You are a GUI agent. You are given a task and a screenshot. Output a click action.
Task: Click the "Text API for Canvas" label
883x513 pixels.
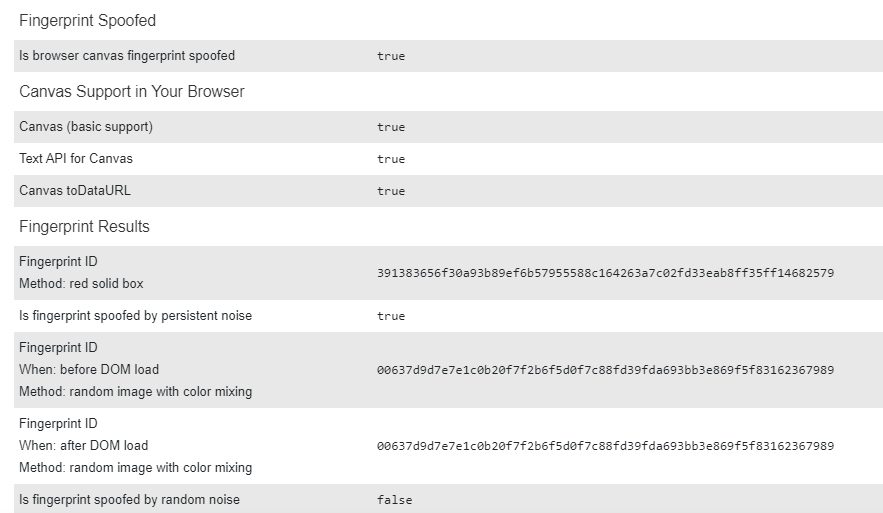coord(76,158)
